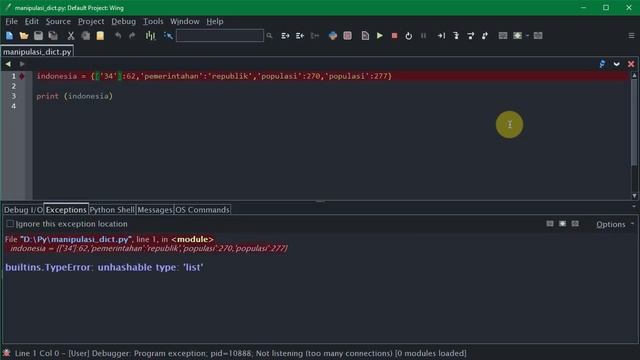Viewport: 640px width, 360px height.
Task: Switch to the Exceptions tab
Action: click(x=66, y=209)
